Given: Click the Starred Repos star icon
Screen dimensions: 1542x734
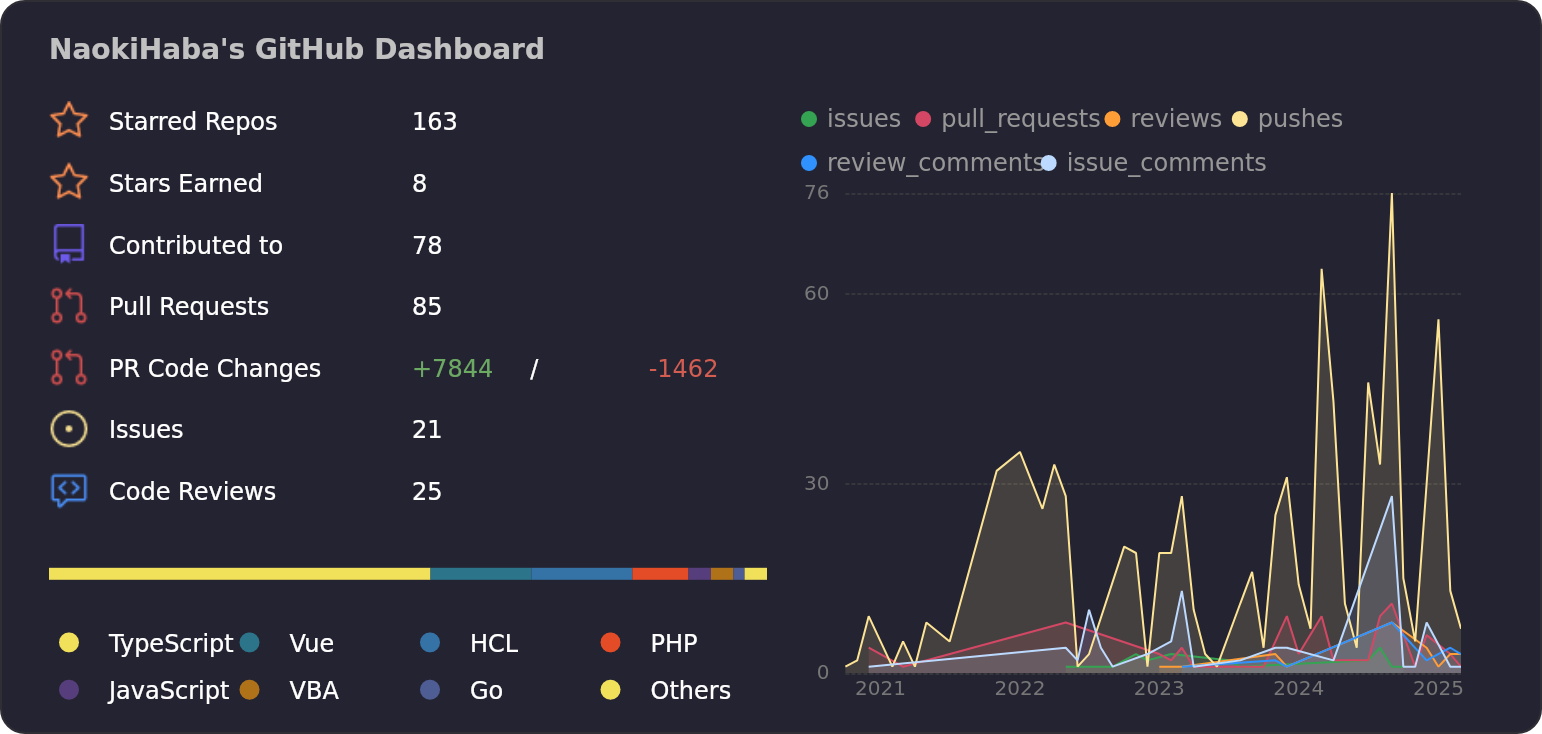Looking at the screenshot, I should point(69,120).
